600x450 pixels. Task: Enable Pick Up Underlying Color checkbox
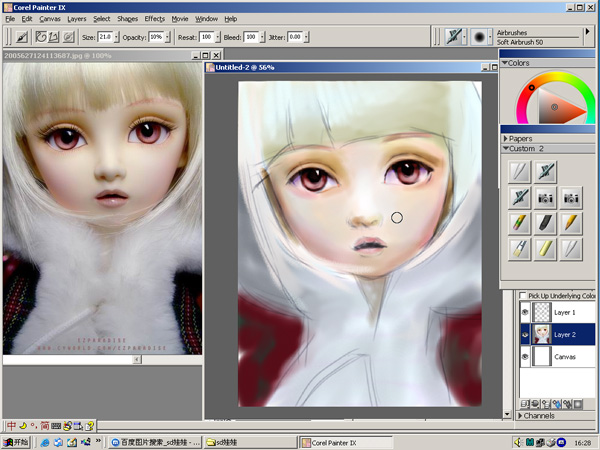[523, 295]
